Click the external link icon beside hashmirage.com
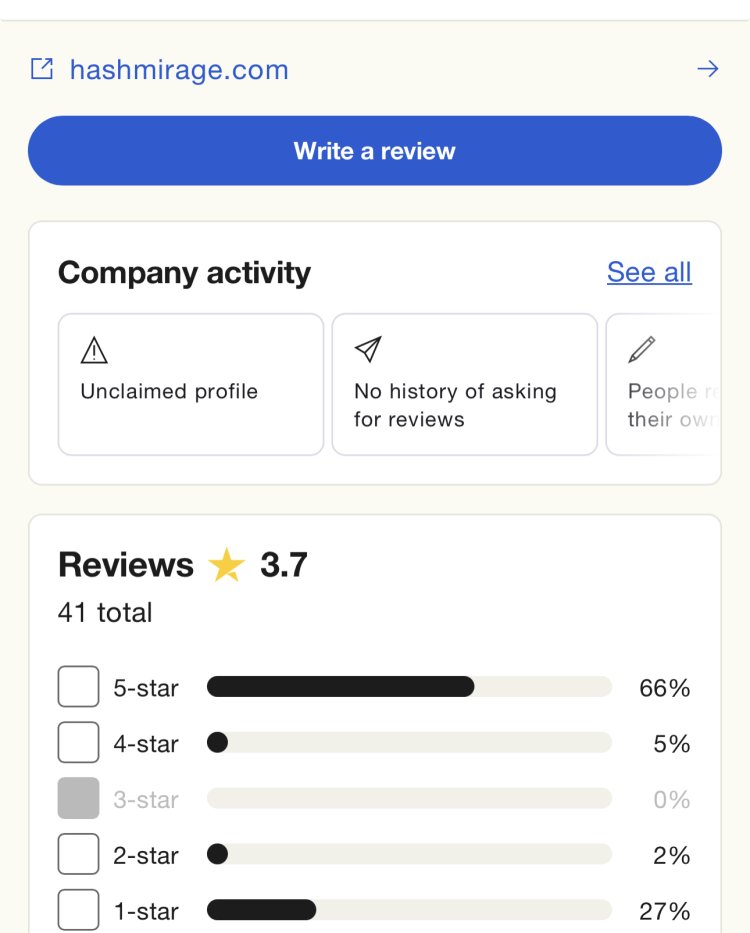 pyautogui.click(x=42, y=69)
